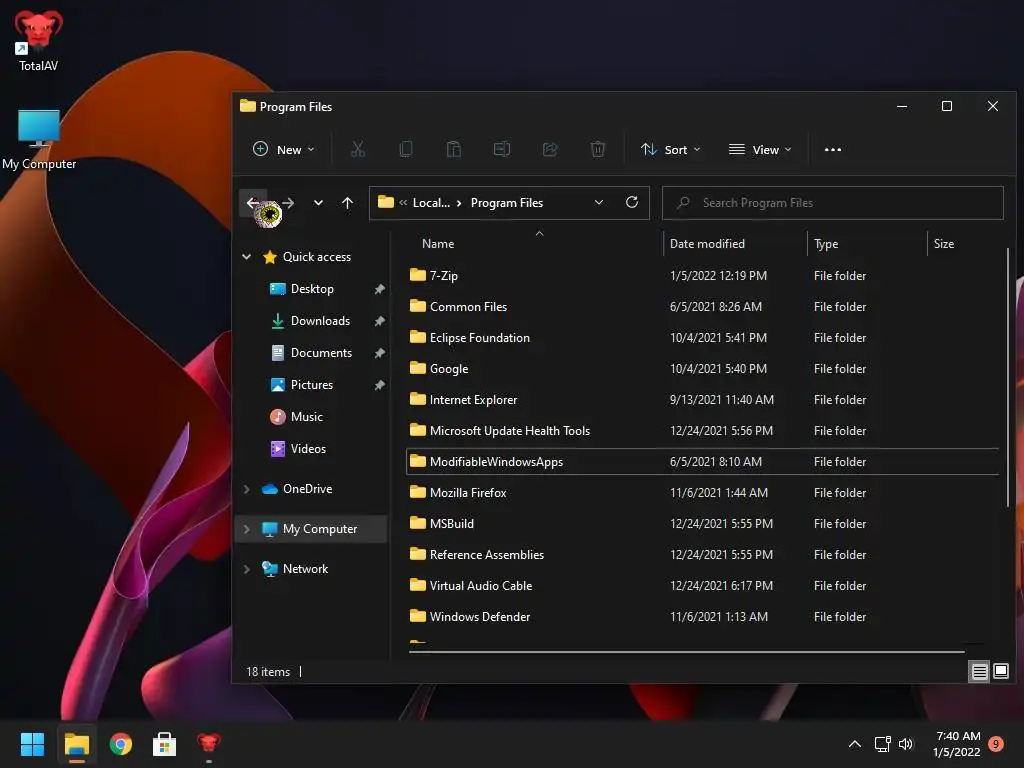Collapse the Quick access tree node
1024x768 pixels.
point(247,257)
